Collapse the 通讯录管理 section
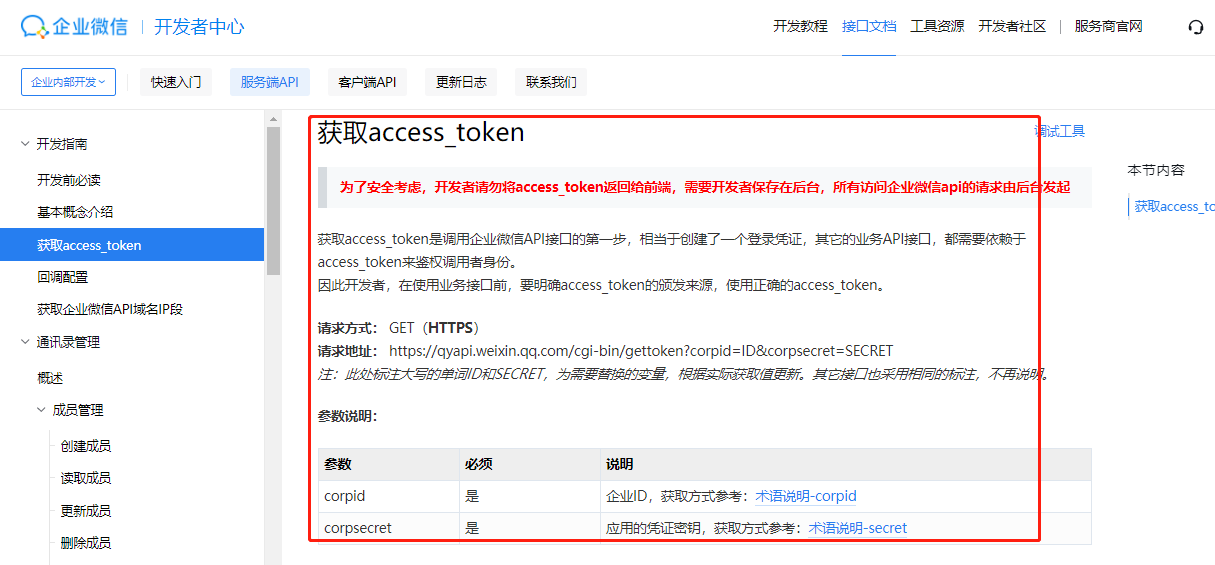The width and height of the screenshot is (1215, 565). point(25,342)
